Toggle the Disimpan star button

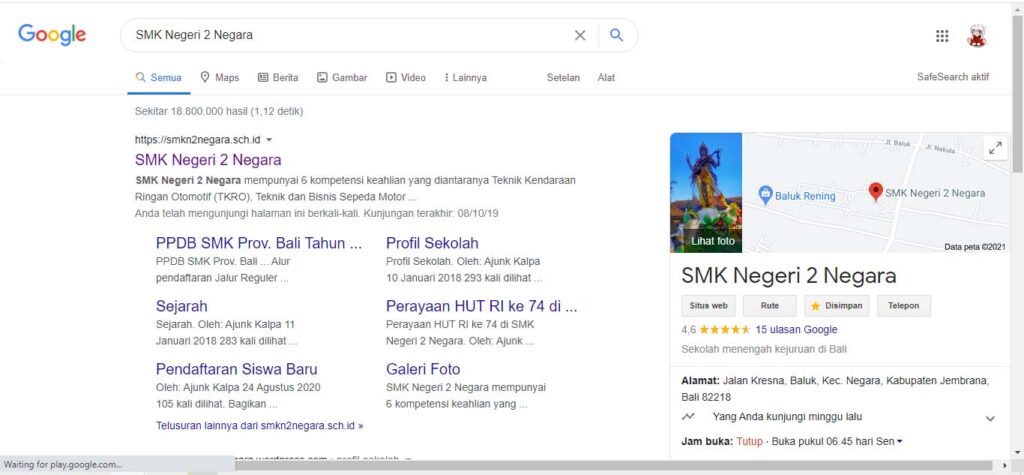coord(836,306)
